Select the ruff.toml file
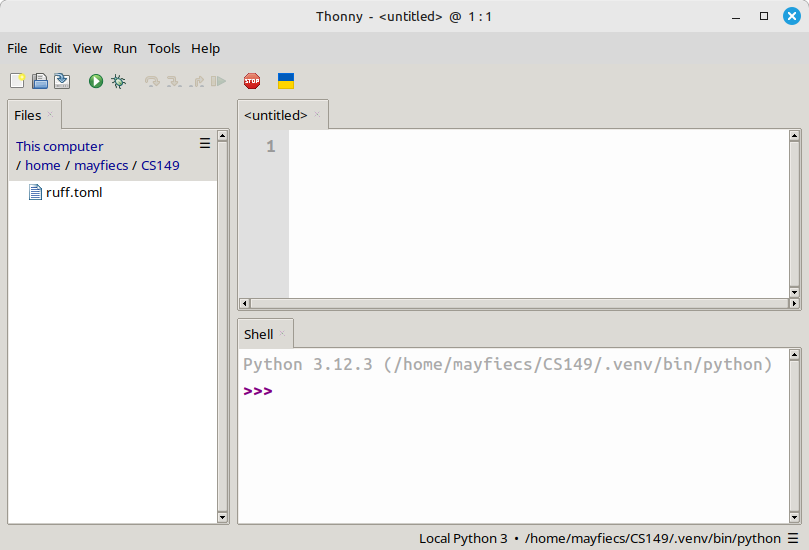 point(74,192)
